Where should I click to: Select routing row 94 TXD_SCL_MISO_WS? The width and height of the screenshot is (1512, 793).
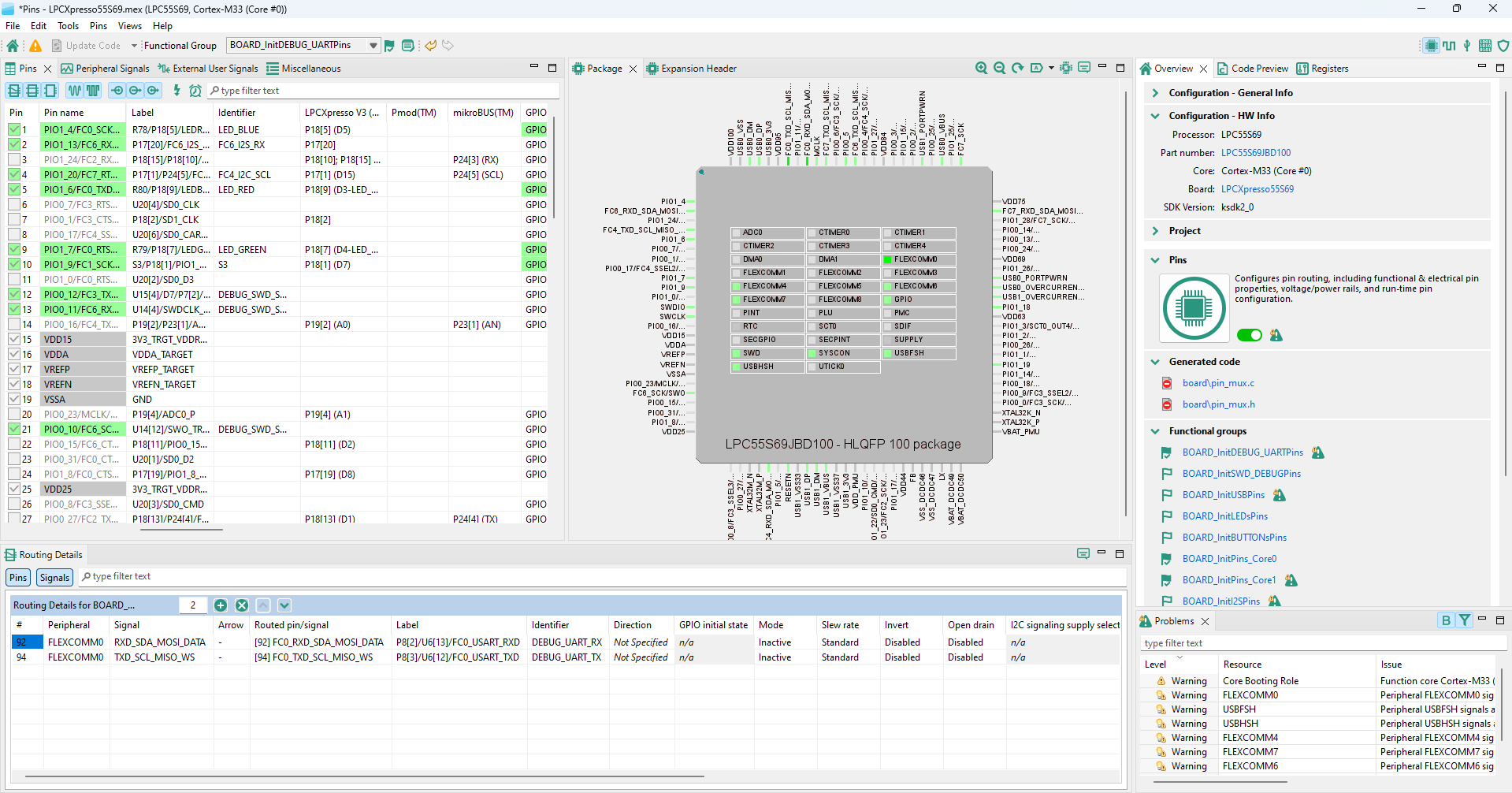click(566, 657)
